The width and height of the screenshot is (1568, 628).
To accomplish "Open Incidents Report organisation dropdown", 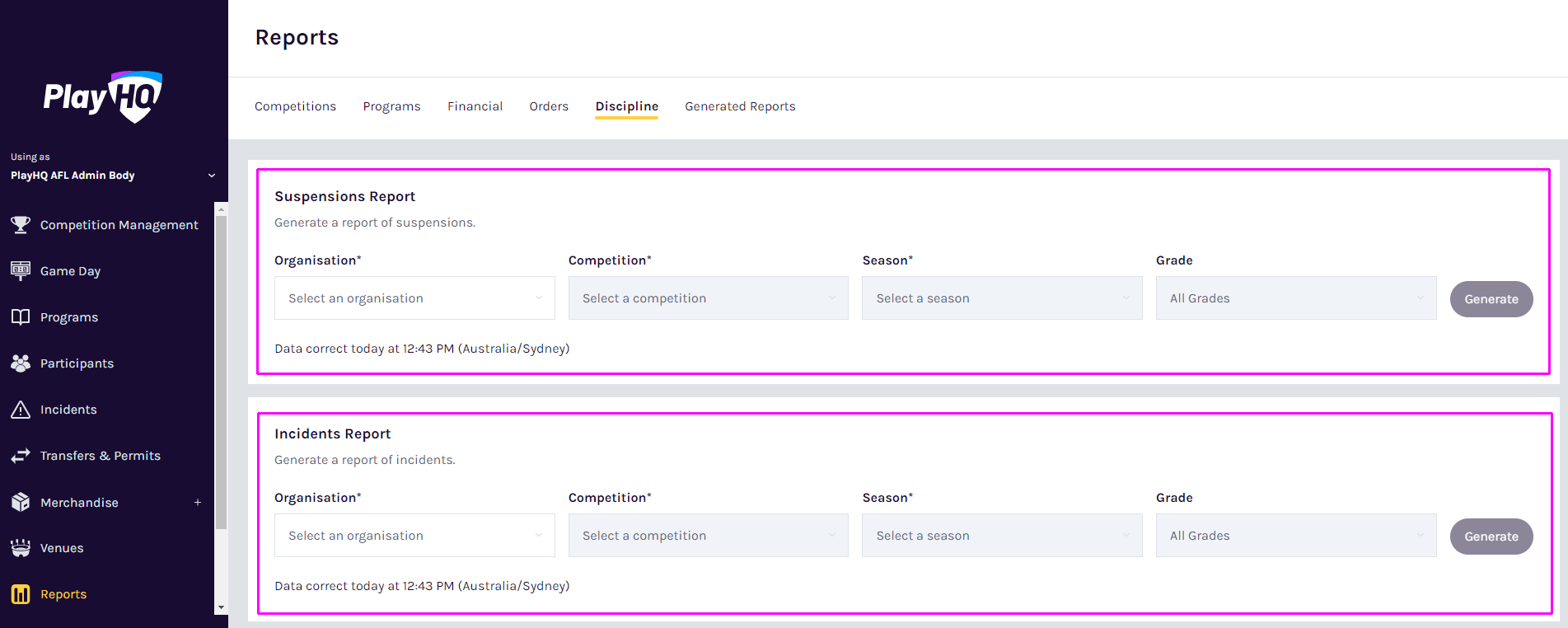I will pos(414,536).
